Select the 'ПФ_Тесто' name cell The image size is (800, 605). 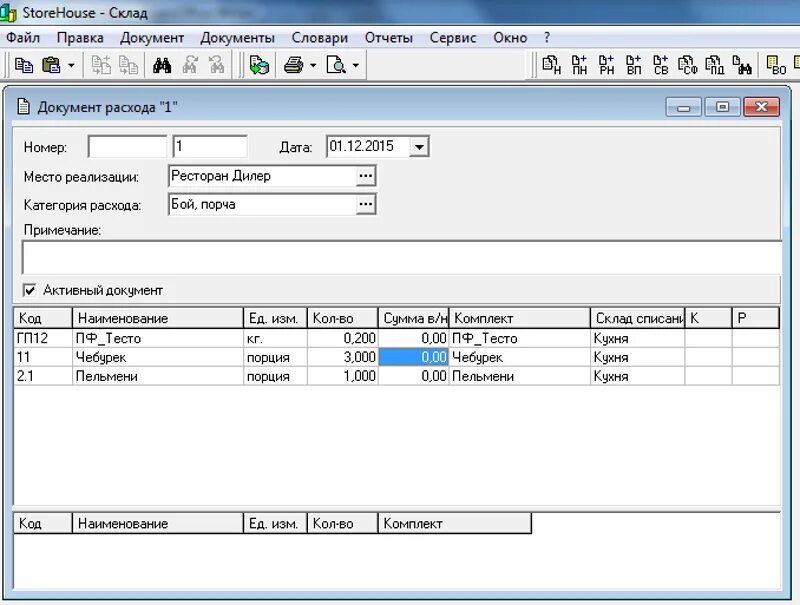[x=158, y=338]
